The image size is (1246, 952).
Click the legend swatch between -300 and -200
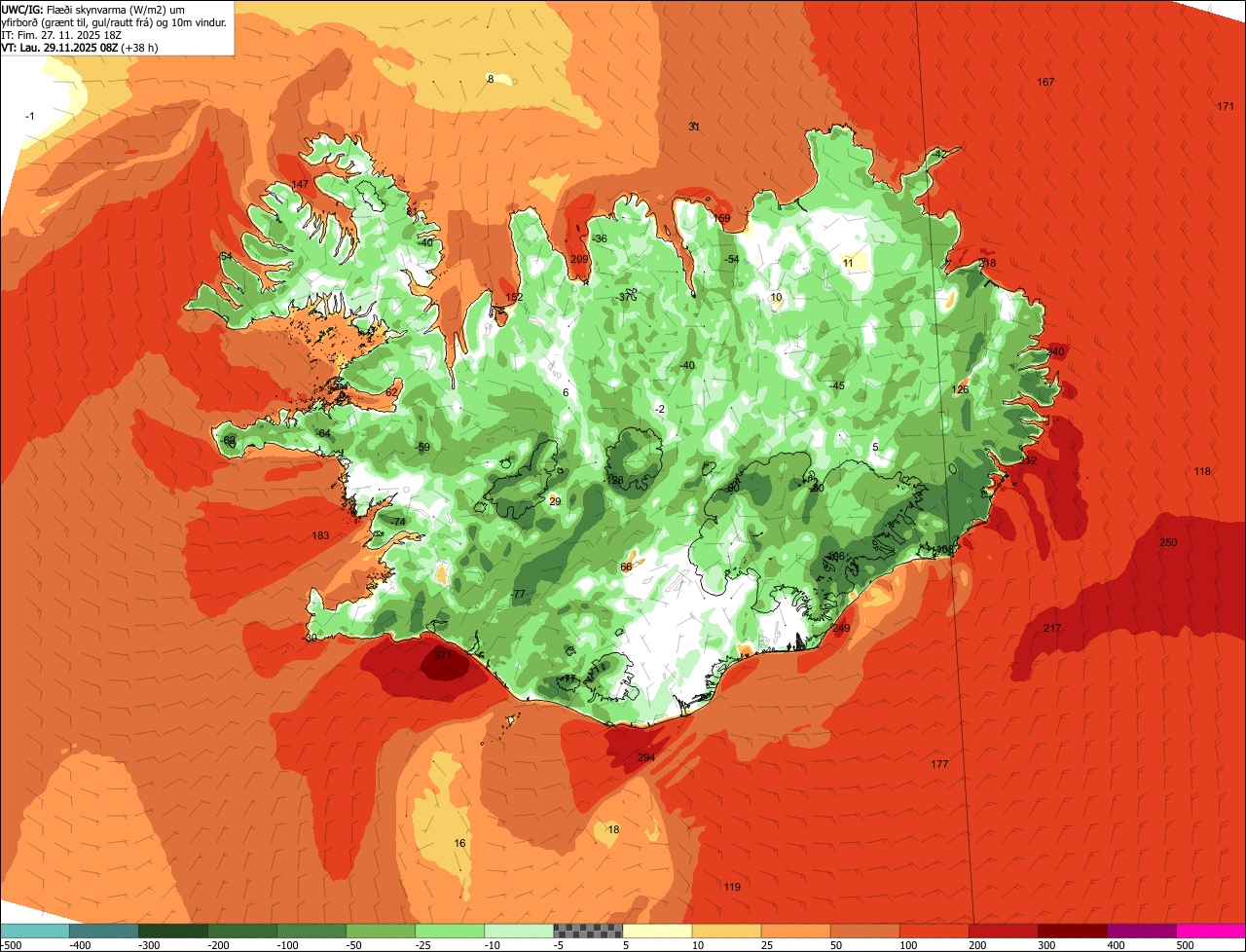[173, 931]
